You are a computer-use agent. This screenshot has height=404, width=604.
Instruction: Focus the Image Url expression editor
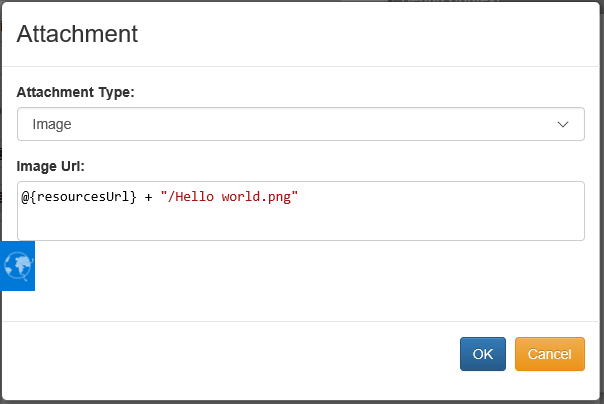point(300,211)
